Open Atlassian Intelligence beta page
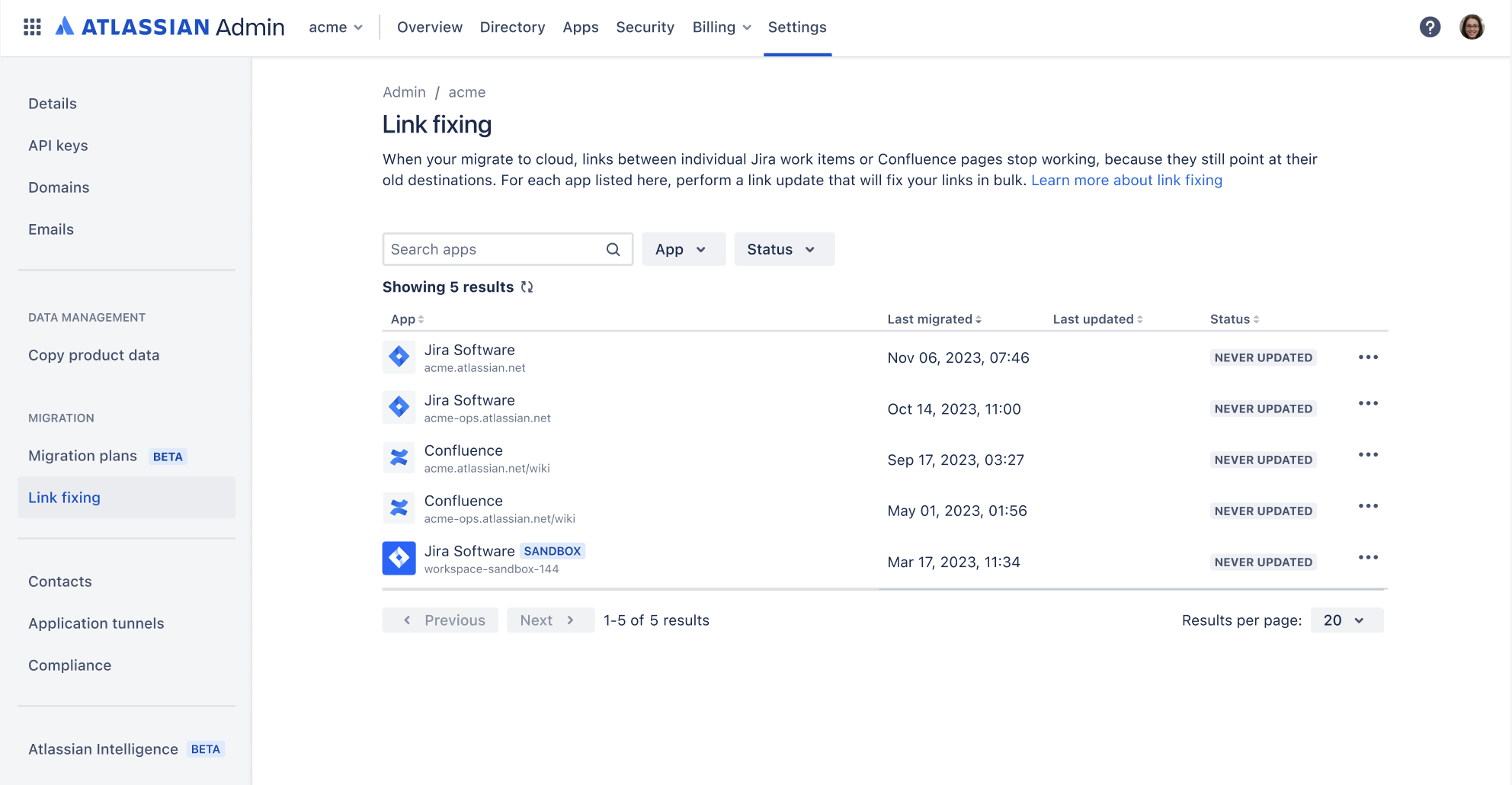The width and height of the screenshot is (1512, 785). 127,749
